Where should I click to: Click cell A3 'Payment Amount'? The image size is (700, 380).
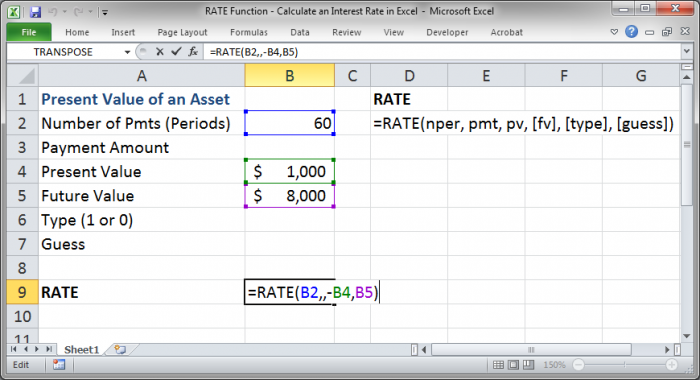point(142,147)
